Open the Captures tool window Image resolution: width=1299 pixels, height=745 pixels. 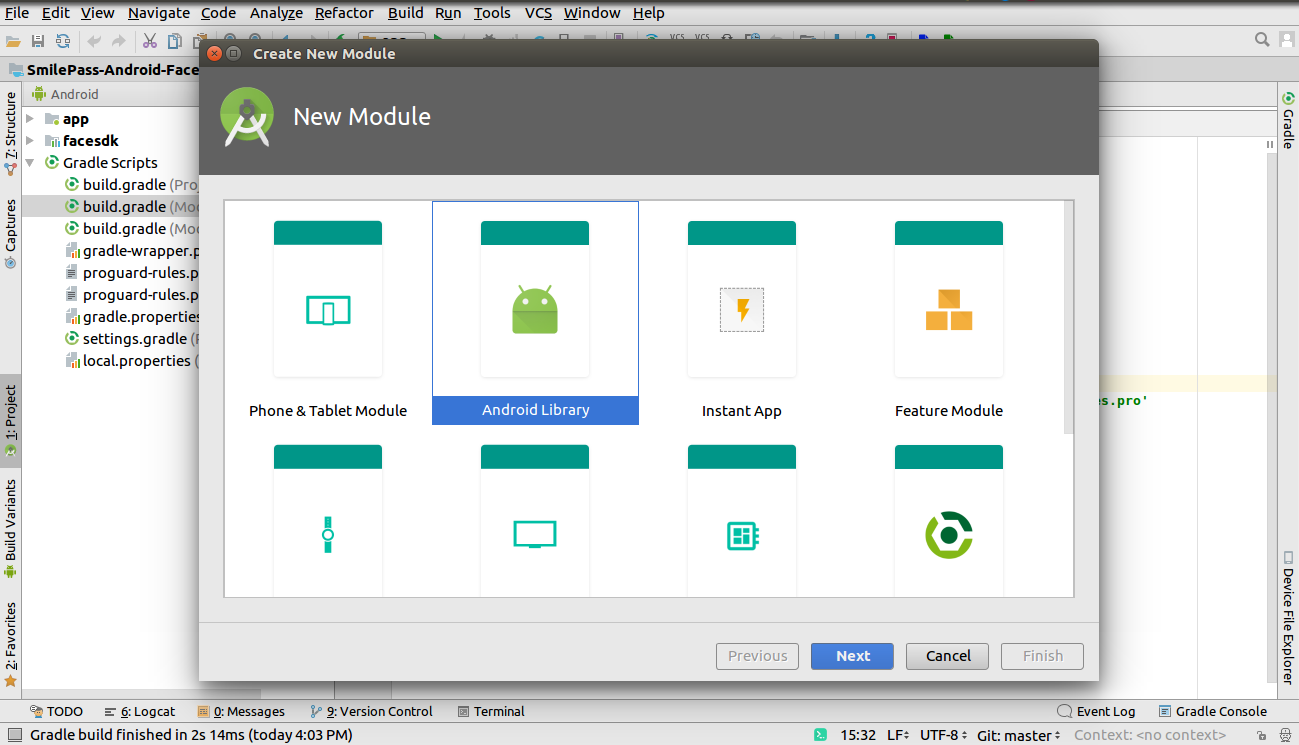(10, 234)
